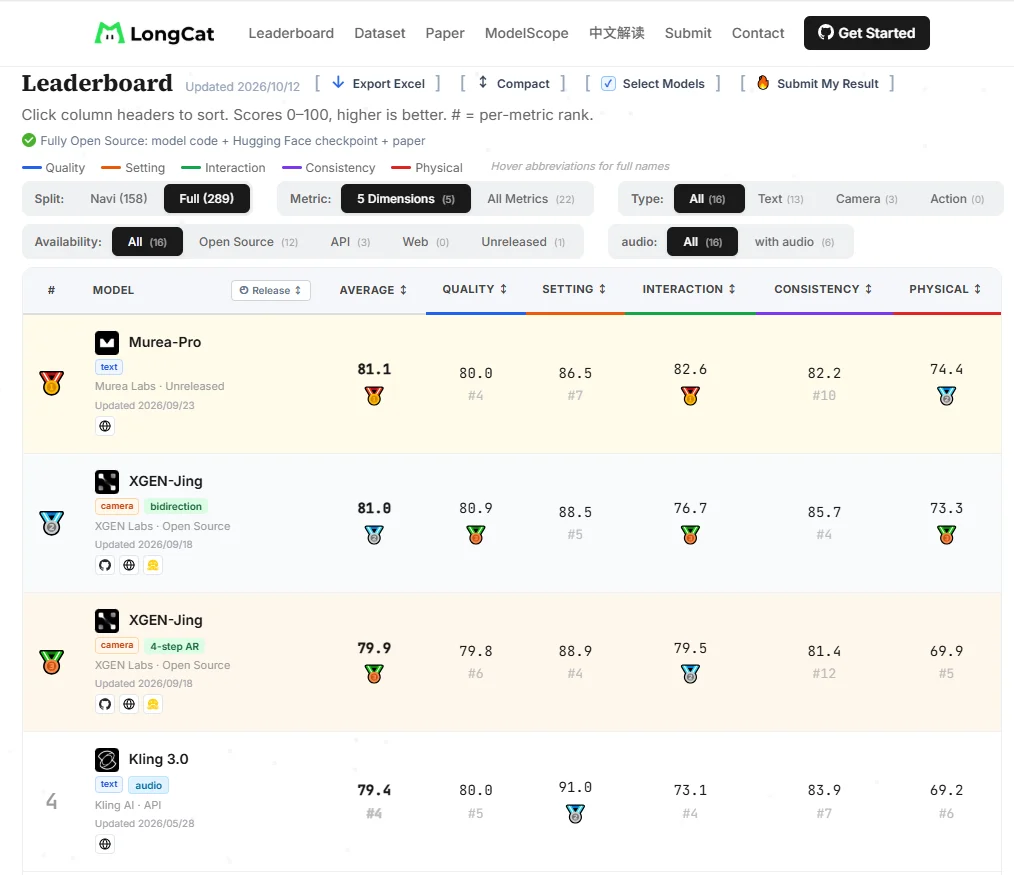Screen dimensions: 1014x875
Task: Sort table by QUALITY column
Action: click(475, 289)
